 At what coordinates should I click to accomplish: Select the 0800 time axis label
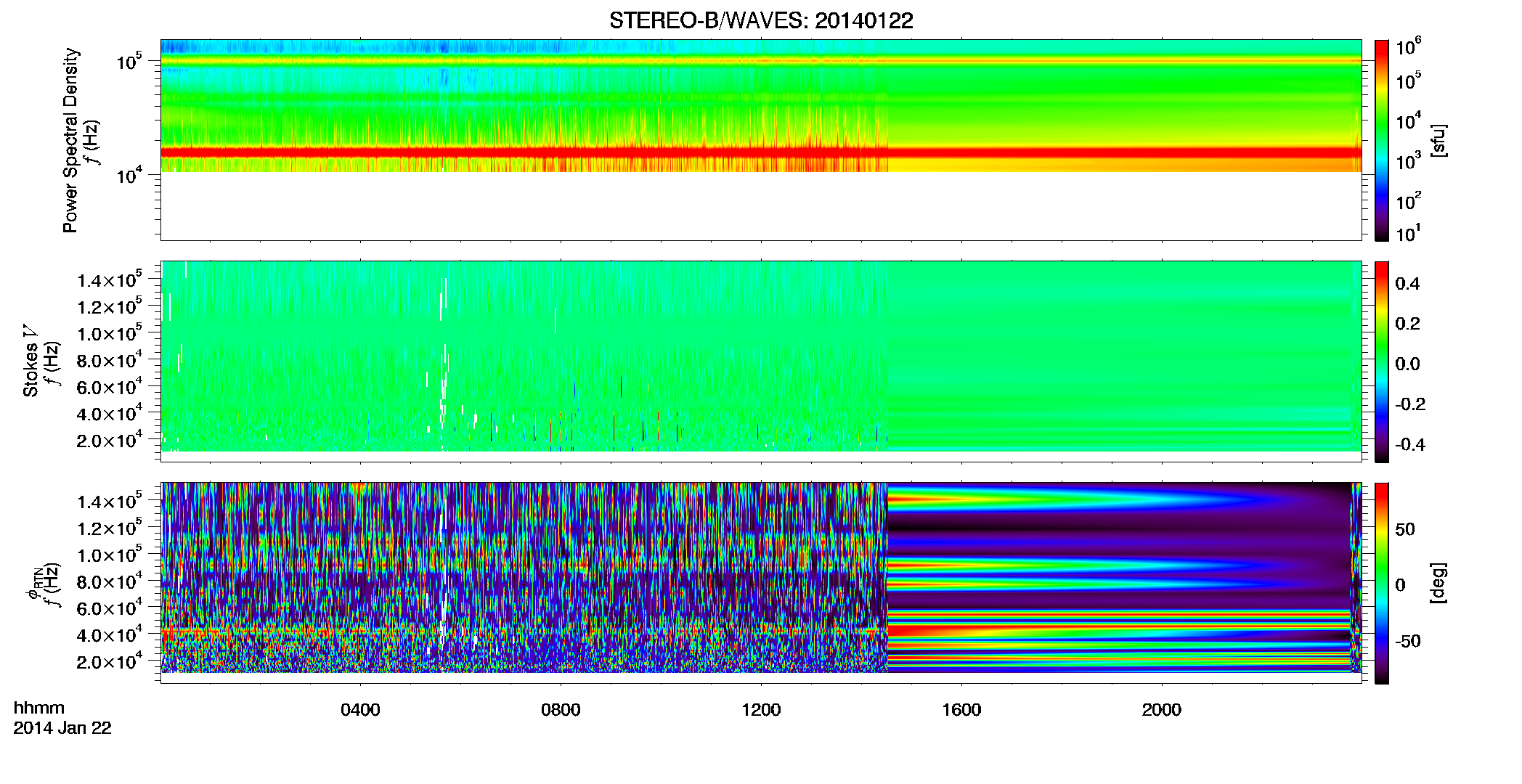[x=561, y=710]
